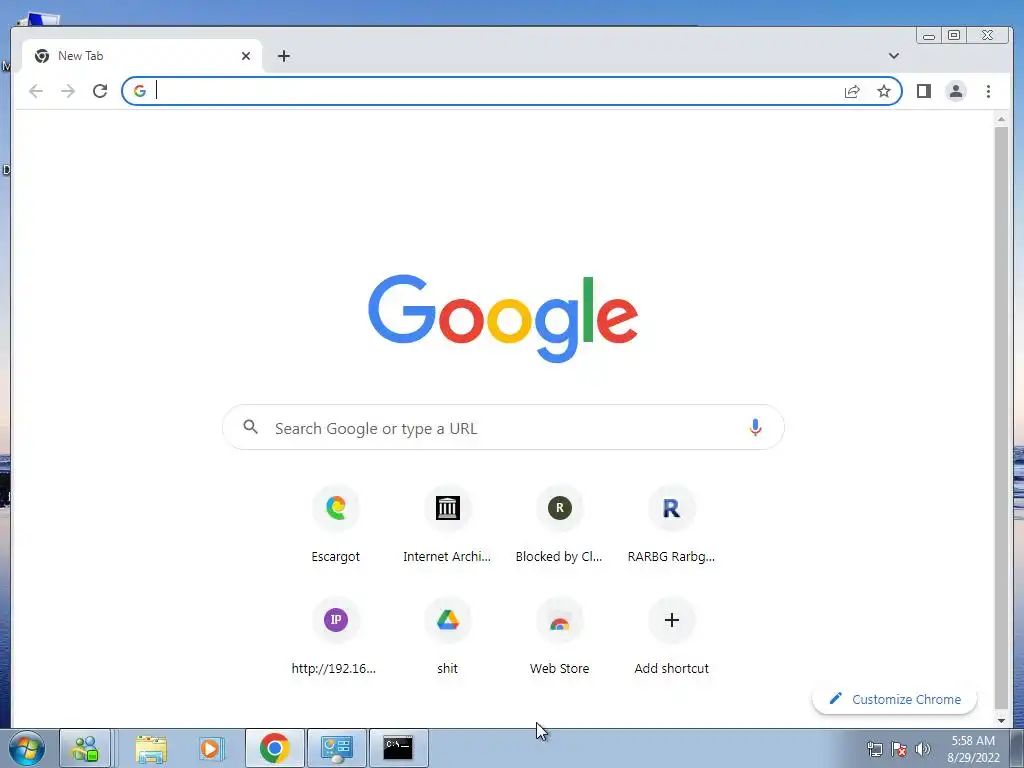Click the Chrome taskbar button
Screen dimensions: 1024x768
(275, 748)
